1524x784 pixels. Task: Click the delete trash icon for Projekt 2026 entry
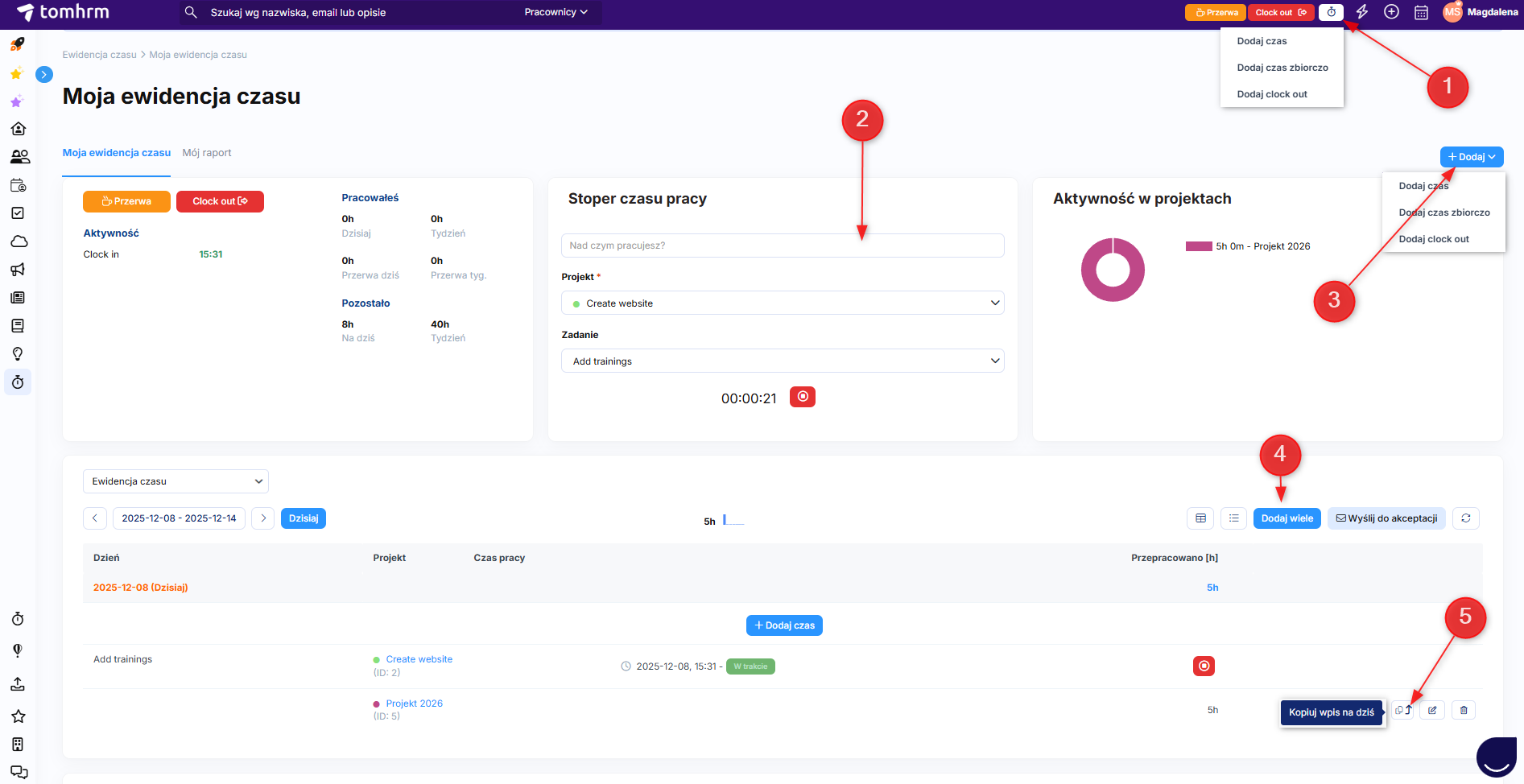(x=1463, y=710)
